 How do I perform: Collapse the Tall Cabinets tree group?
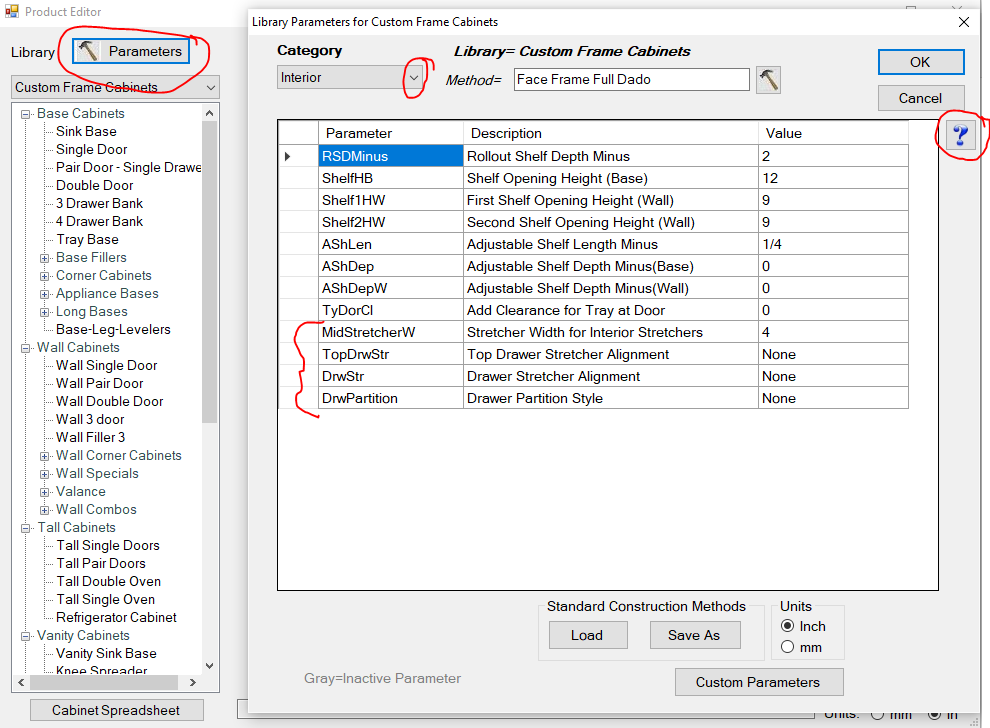[27, 528]
